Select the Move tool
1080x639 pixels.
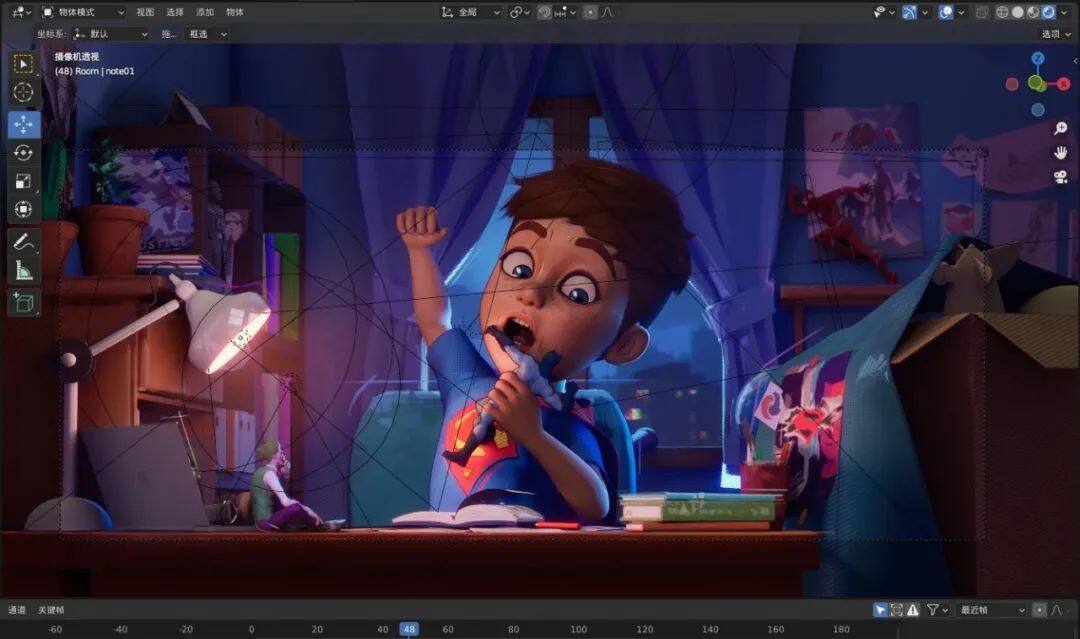coord(23,125)
